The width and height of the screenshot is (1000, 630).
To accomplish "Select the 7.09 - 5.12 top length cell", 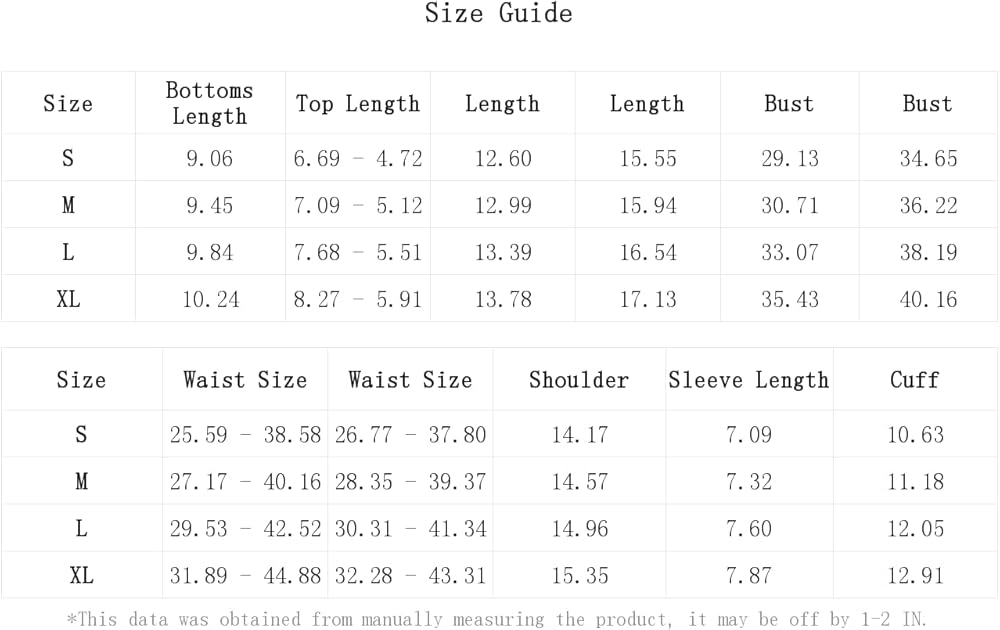I will [358, 205].
